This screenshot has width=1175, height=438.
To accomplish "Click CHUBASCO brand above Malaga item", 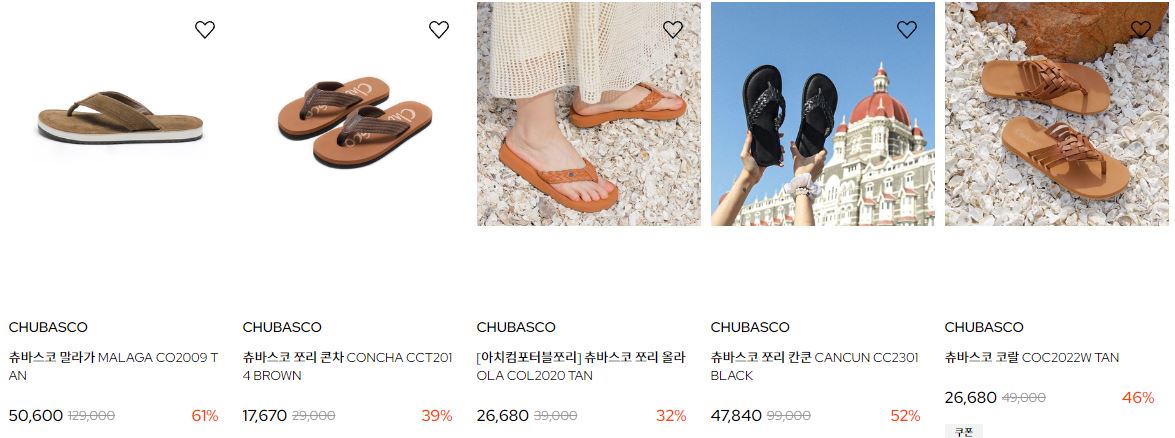I will click(48, 327).
